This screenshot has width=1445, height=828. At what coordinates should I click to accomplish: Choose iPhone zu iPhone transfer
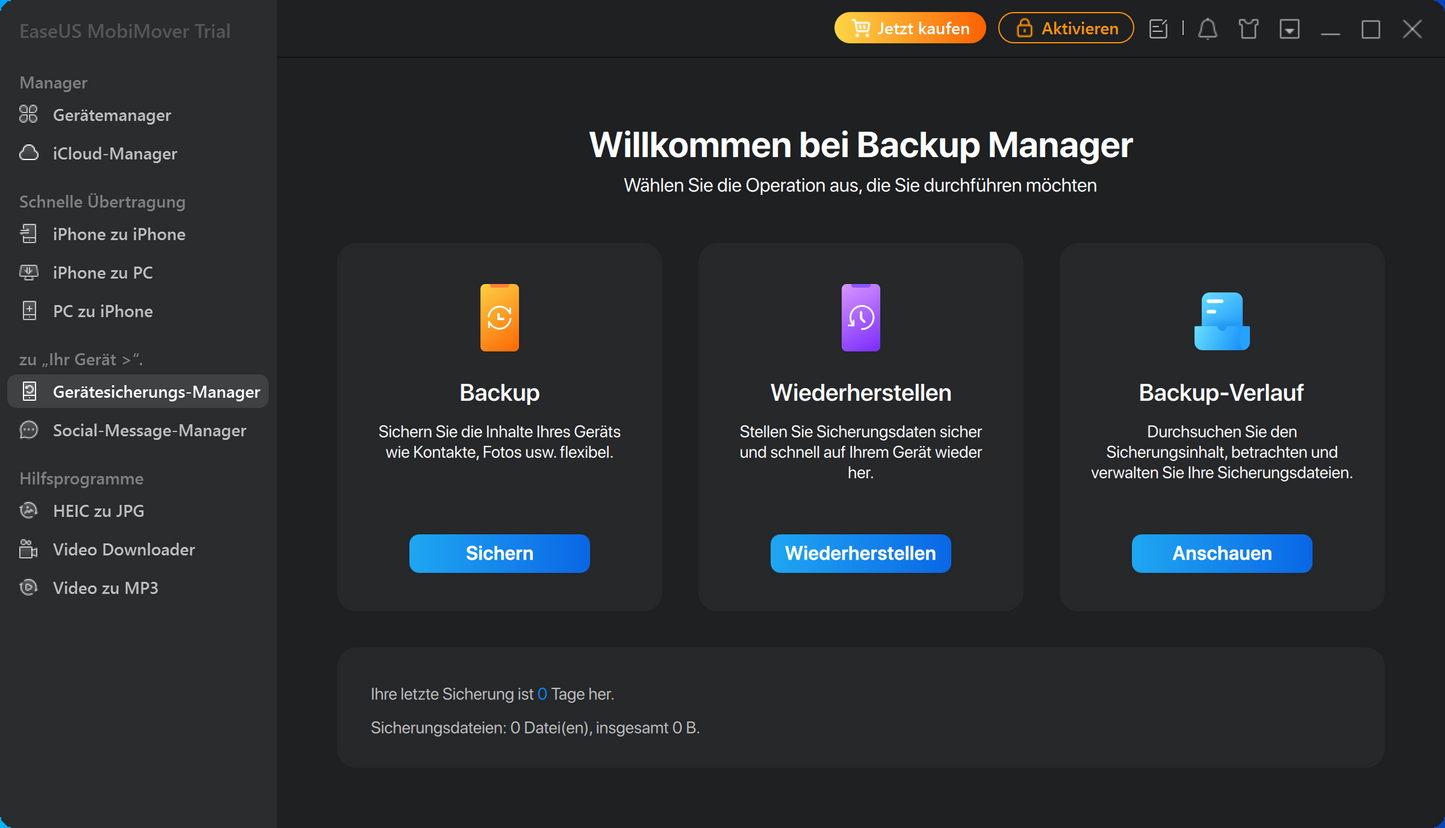point(119,234)
